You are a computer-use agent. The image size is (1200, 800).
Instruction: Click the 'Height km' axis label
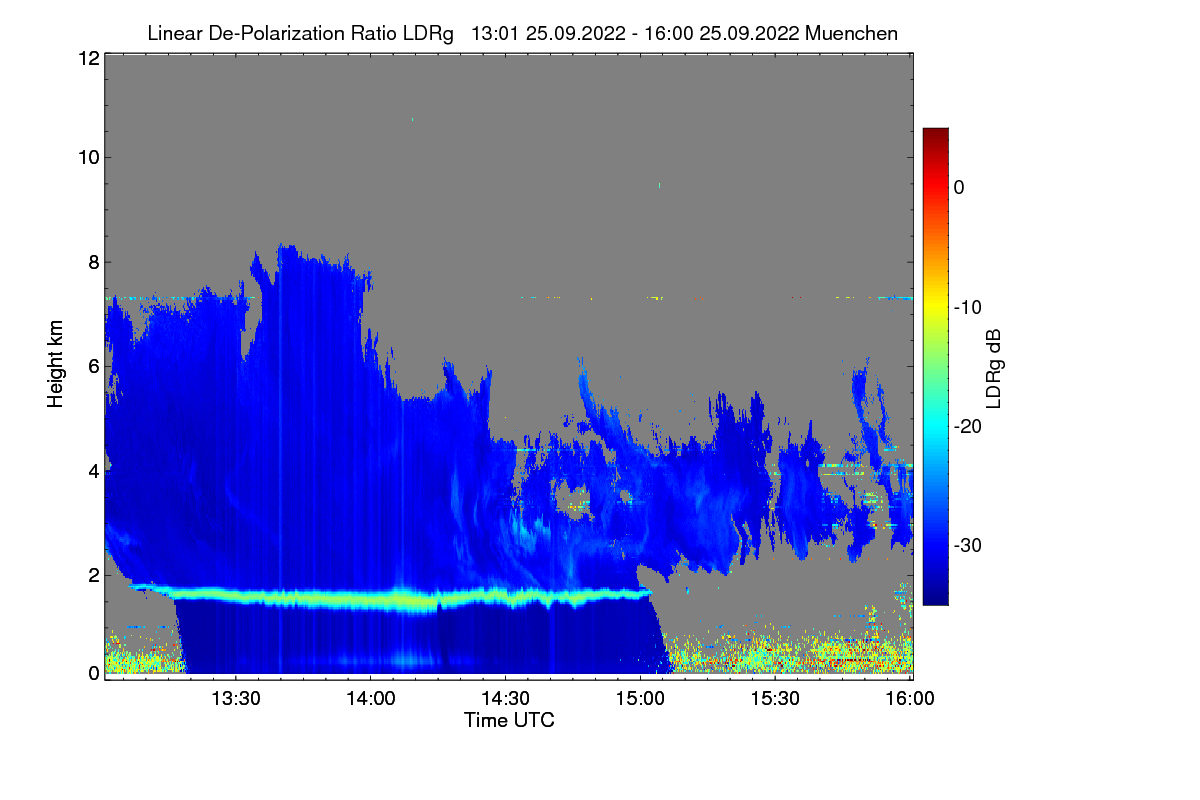tap(56, 363)
